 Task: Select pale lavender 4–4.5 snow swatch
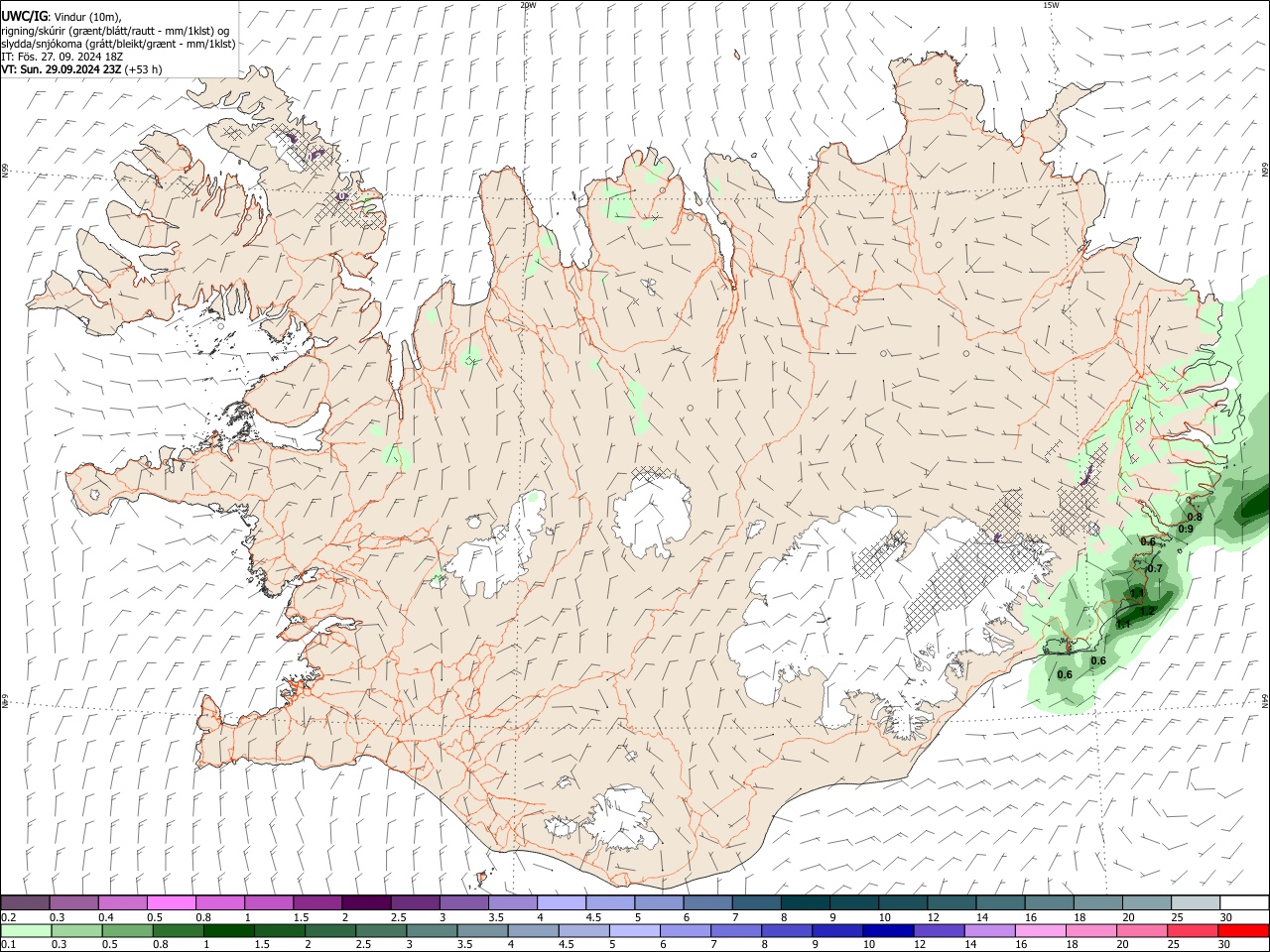pos(561,902)
